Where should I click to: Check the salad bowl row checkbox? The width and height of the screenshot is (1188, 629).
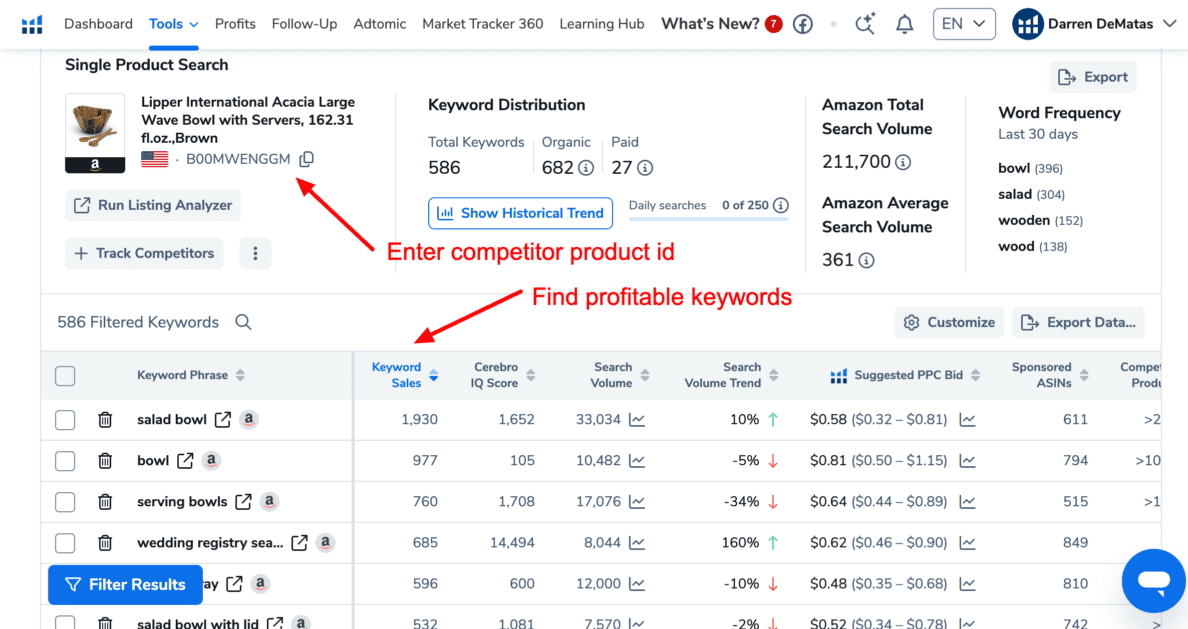point(65,420)
